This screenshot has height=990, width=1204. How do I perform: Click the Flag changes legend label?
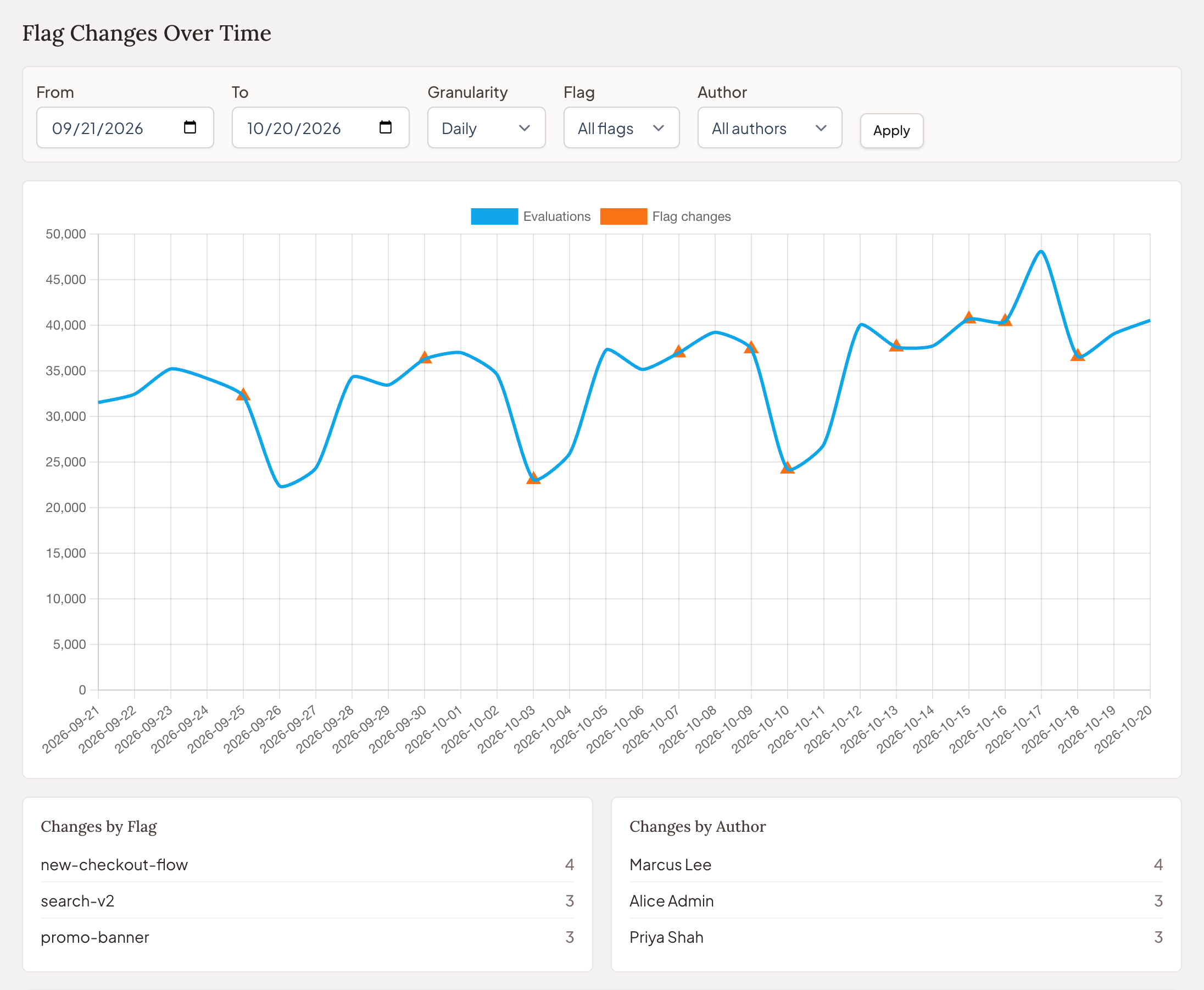(692, 216)
